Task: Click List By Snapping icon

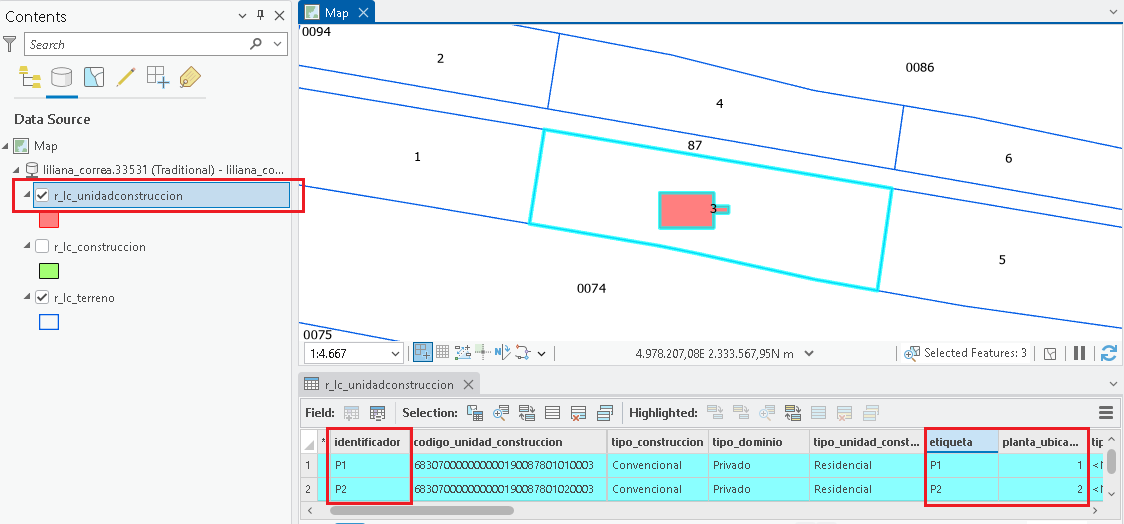Action: (157, 77)
